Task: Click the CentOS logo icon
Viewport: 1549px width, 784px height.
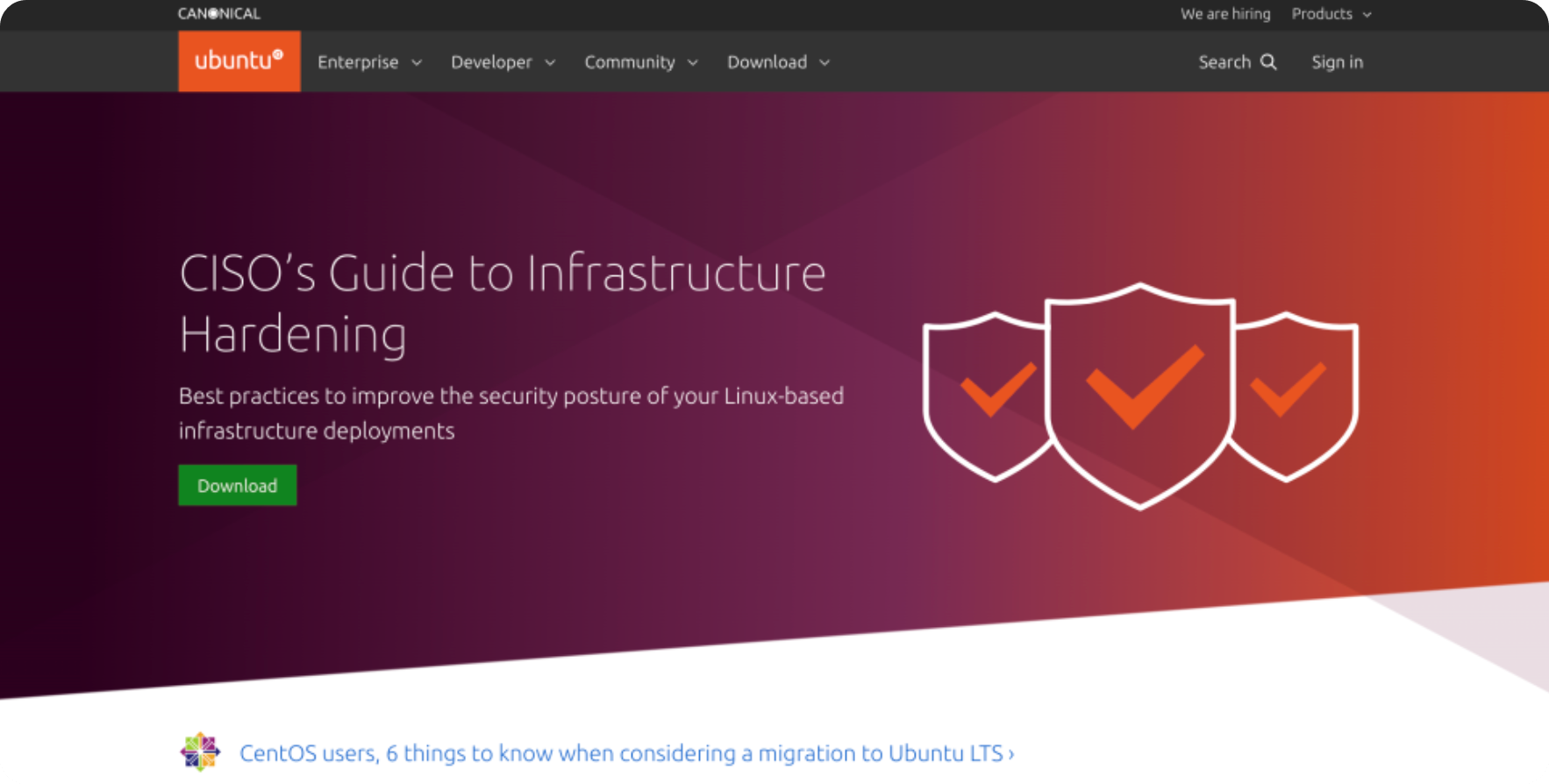Action: (200, 752)
